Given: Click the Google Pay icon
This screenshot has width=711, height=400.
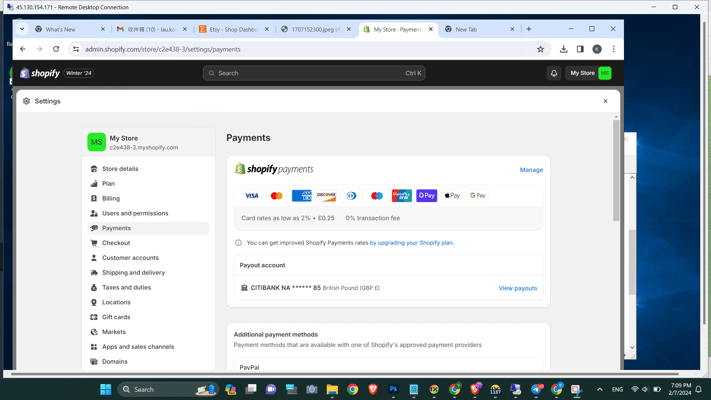Looking at the screenshot, I should [x=477, y=196].
